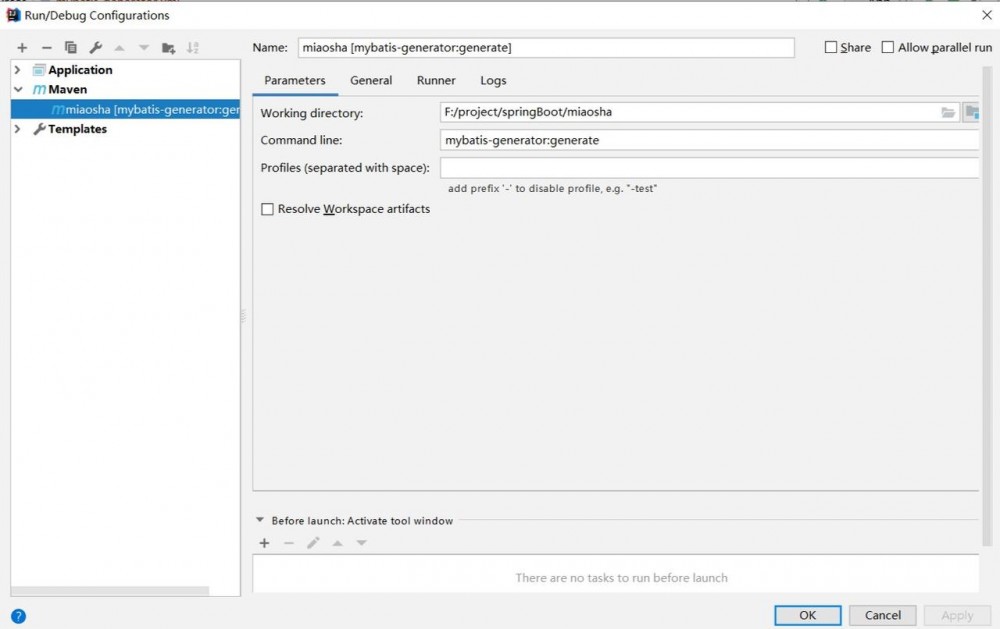Viewport: 1000px width, 629px height.
Task: Enable the Share checkbox
Action: 831,47
